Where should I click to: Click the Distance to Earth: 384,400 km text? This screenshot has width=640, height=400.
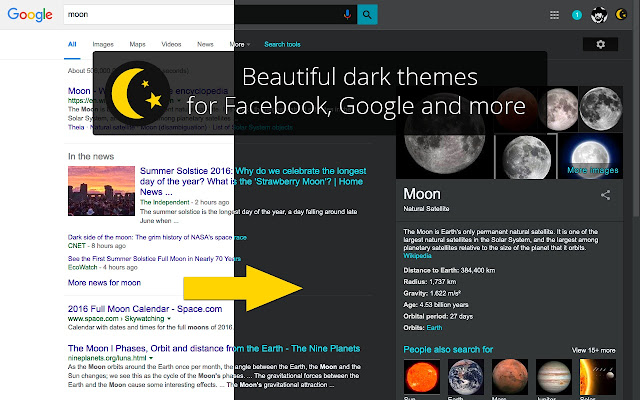pos(449,270)
